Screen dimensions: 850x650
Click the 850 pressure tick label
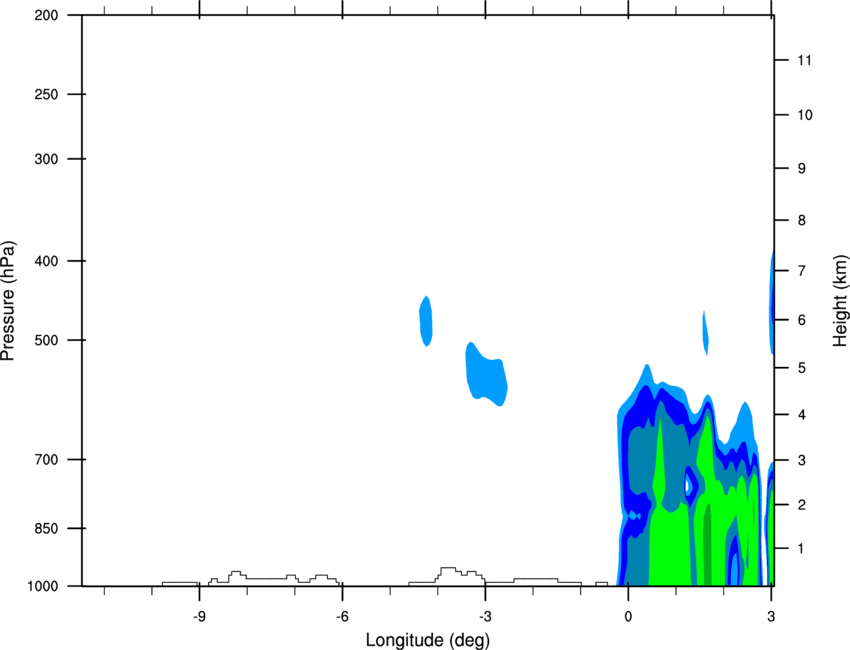coord(46,528)
